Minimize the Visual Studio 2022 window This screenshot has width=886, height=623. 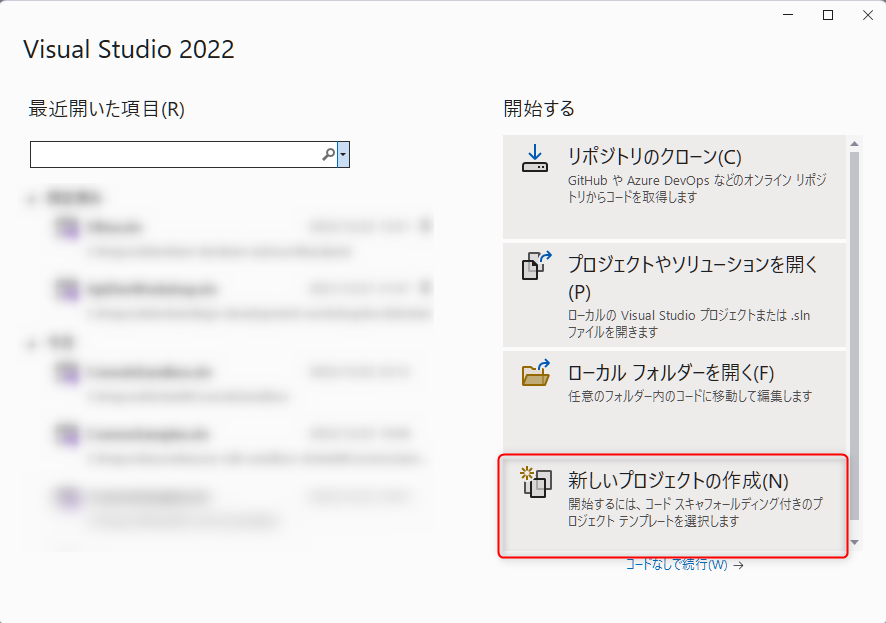pos(788,15)
